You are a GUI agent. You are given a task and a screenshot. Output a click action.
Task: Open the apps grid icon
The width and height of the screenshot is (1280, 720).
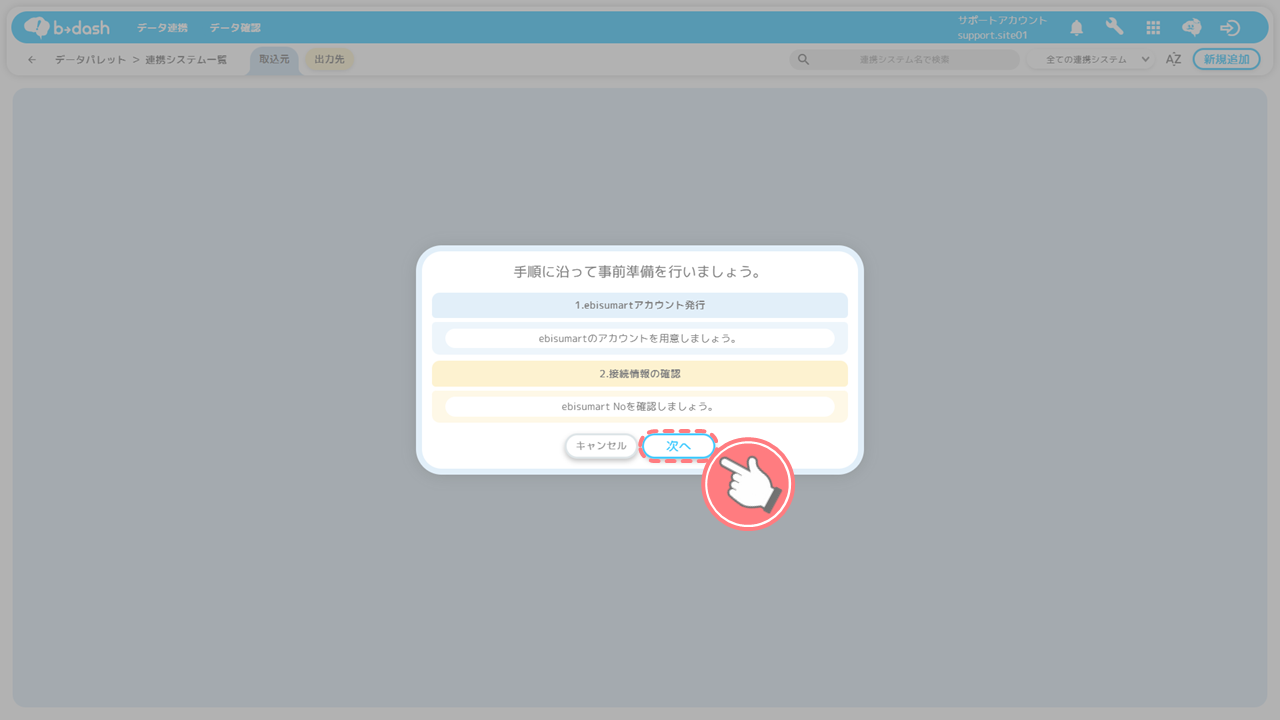1153,28
